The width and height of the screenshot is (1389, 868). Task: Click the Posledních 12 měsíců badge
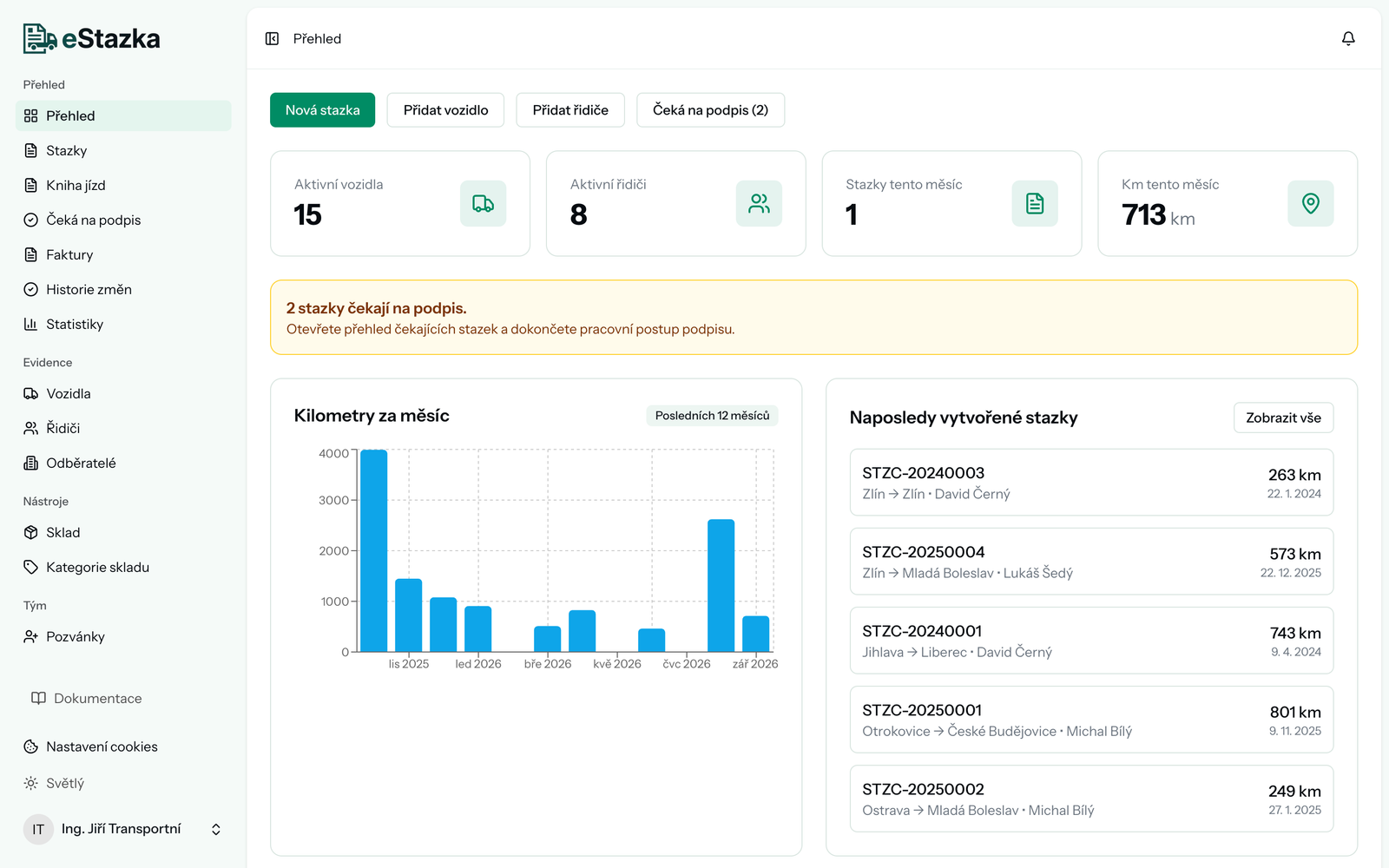[x=712, y=416]
